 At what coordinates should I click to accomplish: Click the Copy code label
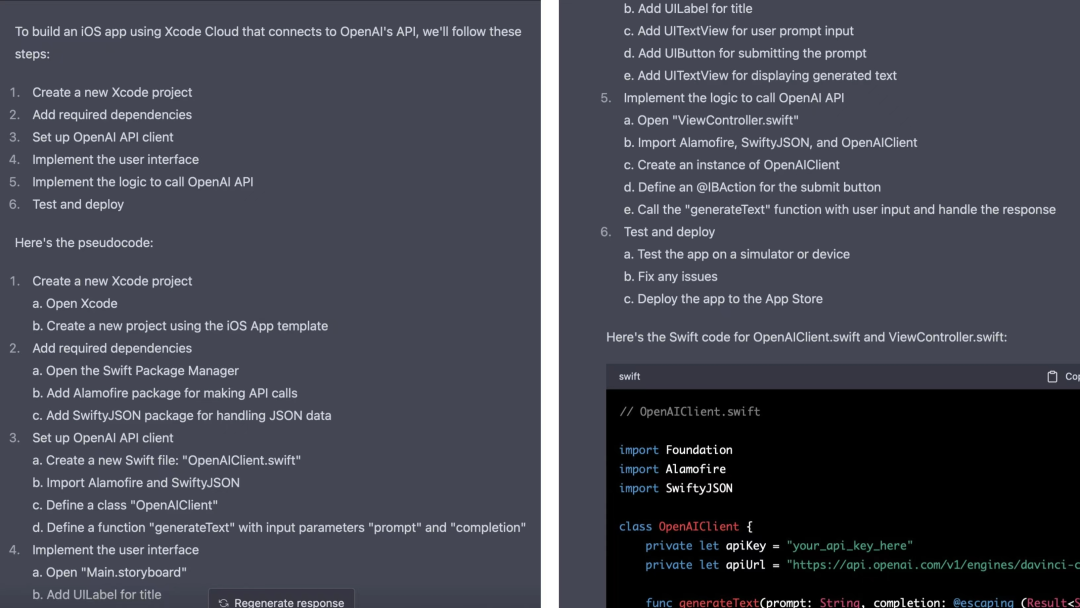click(1071, 377)
